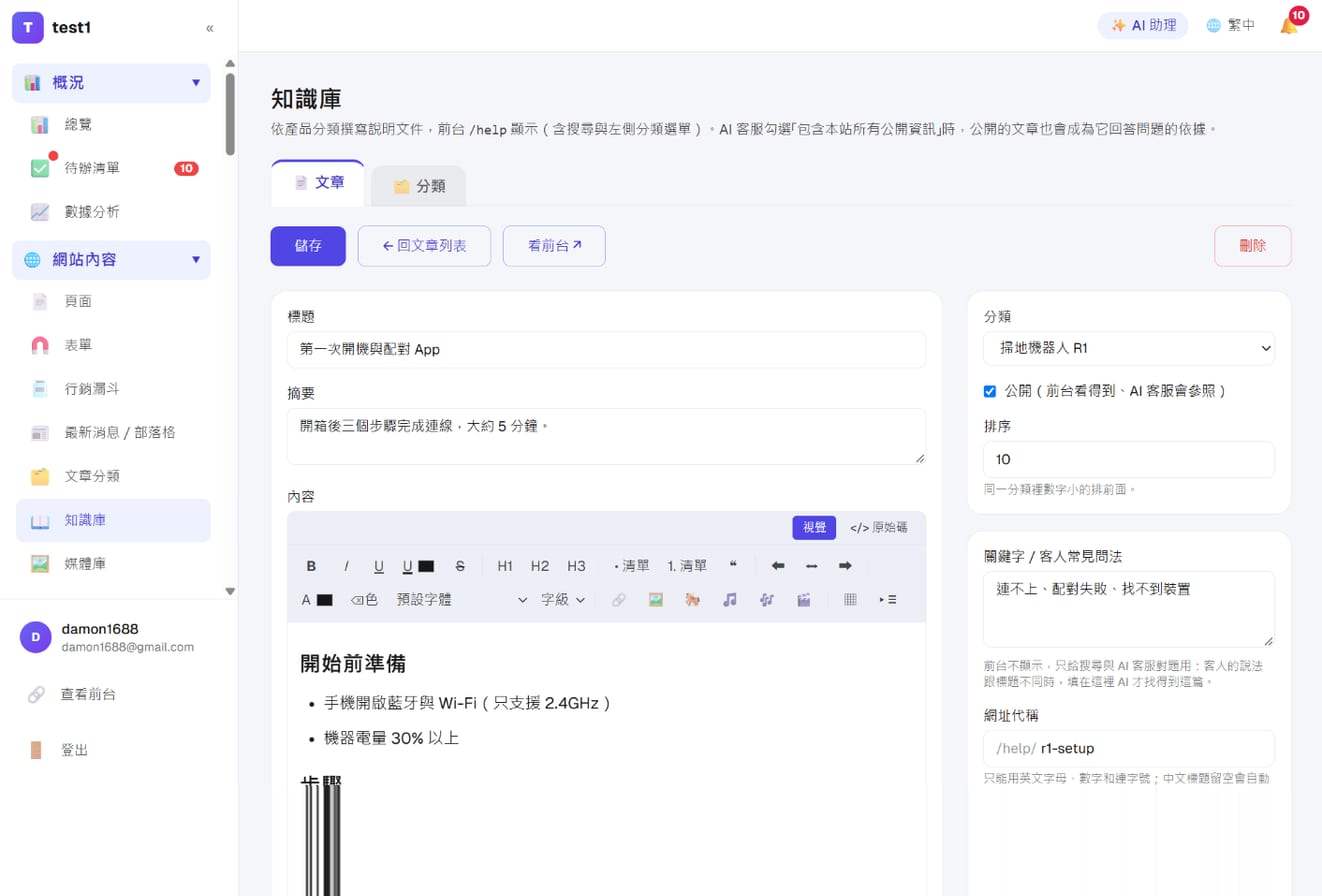Align text left with the left arrow

[x=778, y=566]
